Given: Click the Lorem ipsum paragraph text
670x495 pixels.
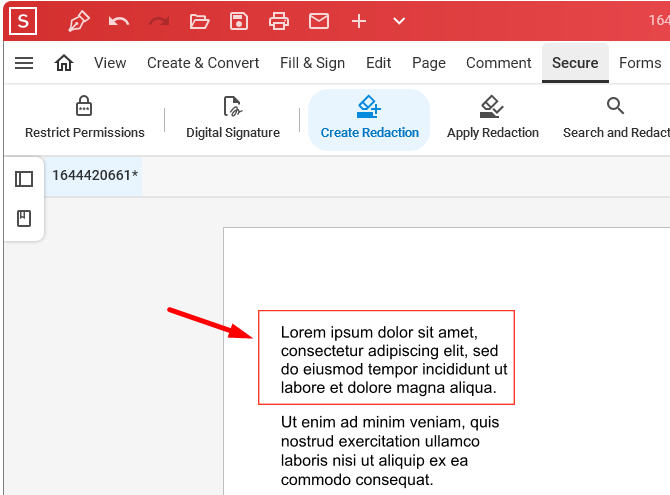Looking at the screenshot, I should [x=394, y=360].
